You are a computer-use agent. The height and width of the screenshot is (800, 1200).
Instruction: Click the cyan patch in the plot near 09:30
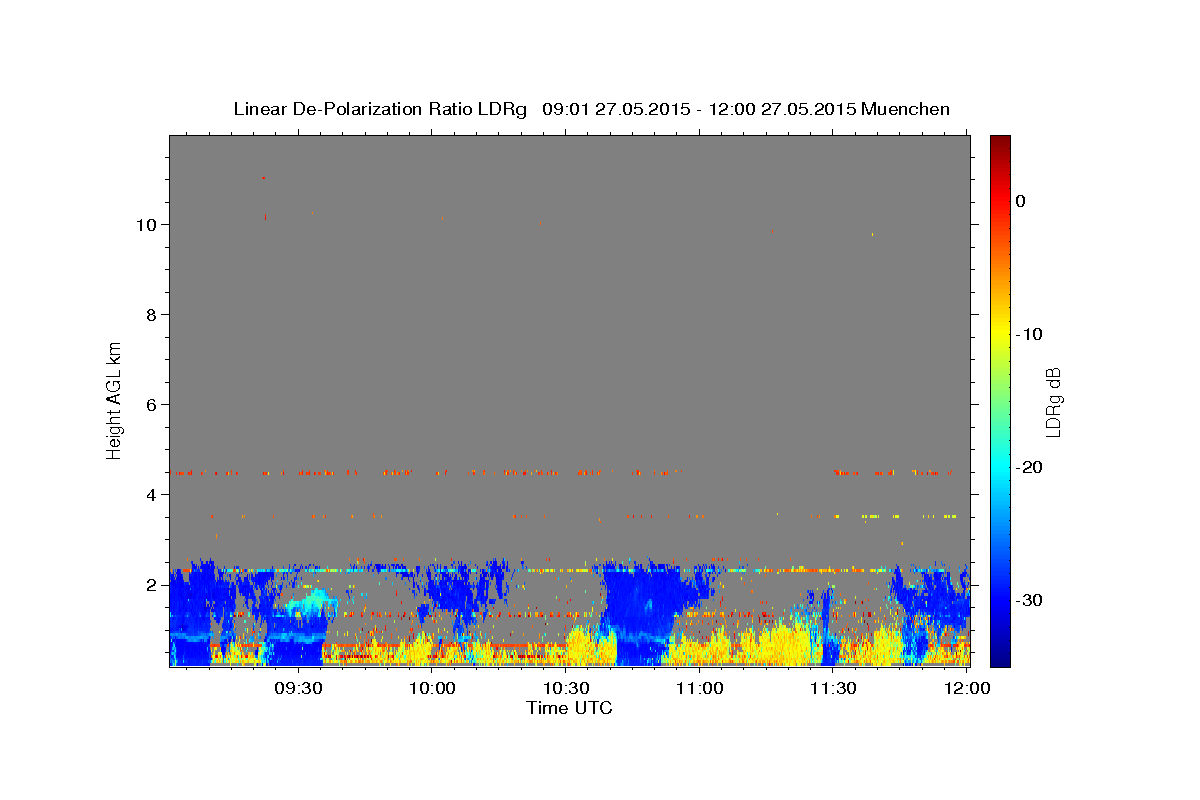coord(312,603)
